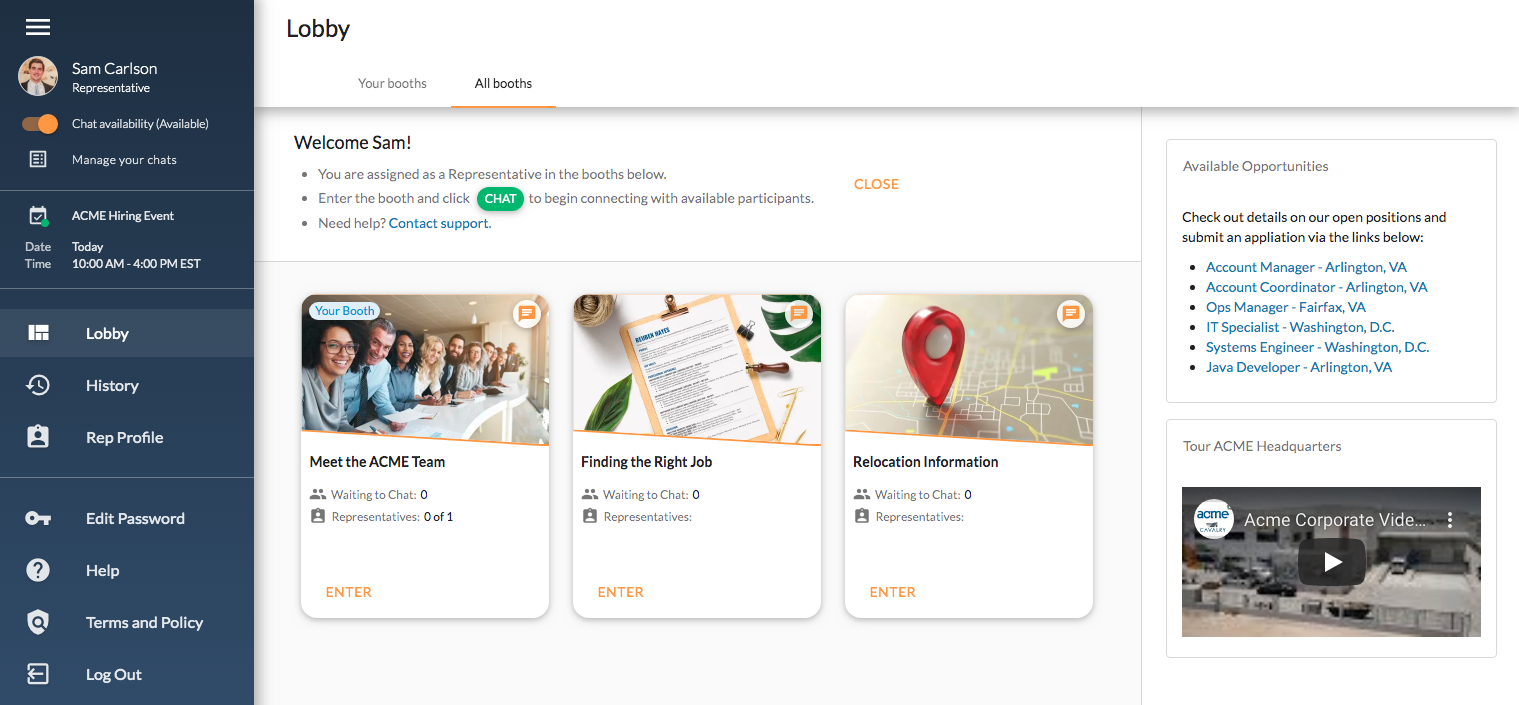
Task: Open Manage your chats list icon
Action: [x=38, y=160]
